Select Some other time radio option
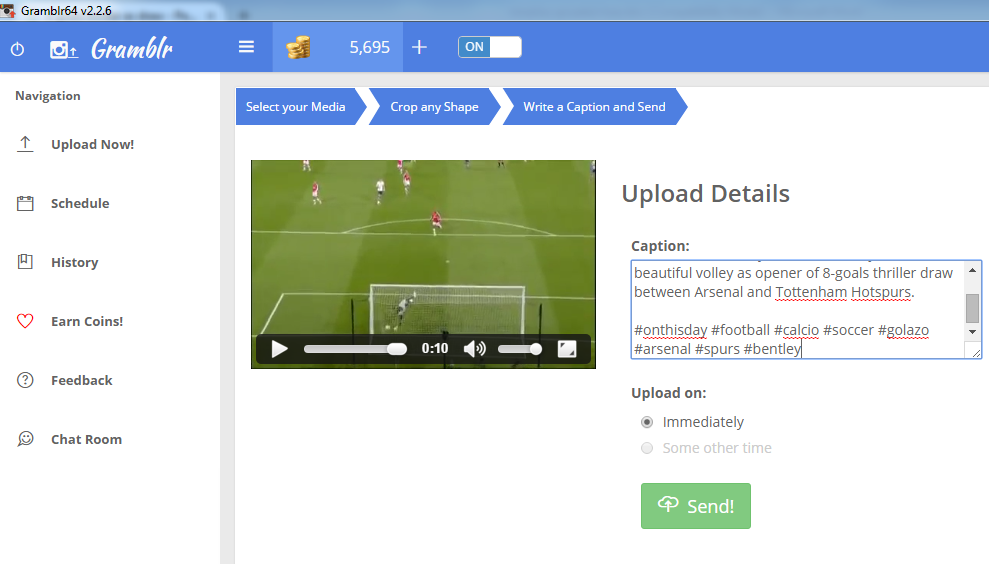Screen dimensions: 989x564 (647, 448)
